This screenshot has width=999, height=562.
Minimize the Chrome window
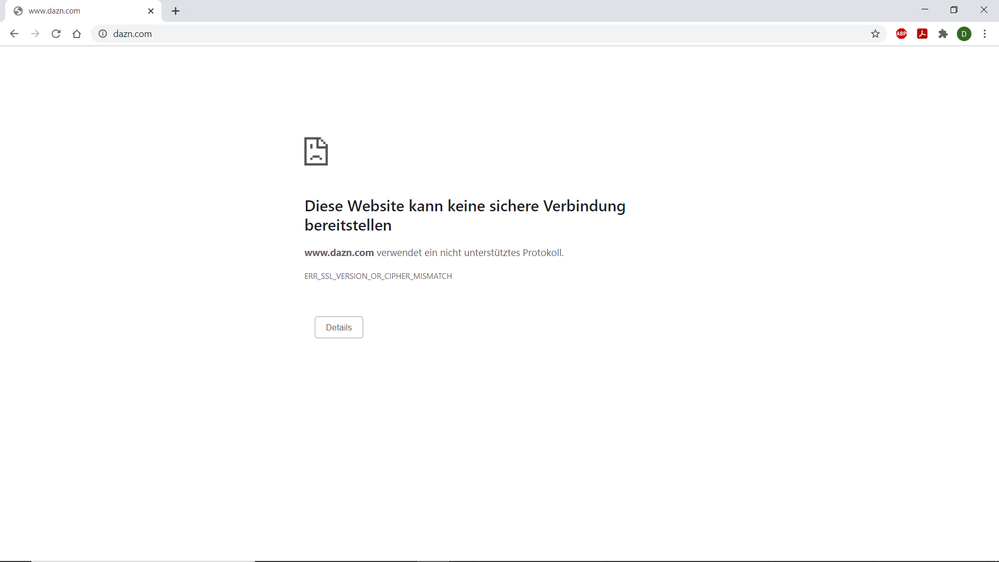point(924,10)
